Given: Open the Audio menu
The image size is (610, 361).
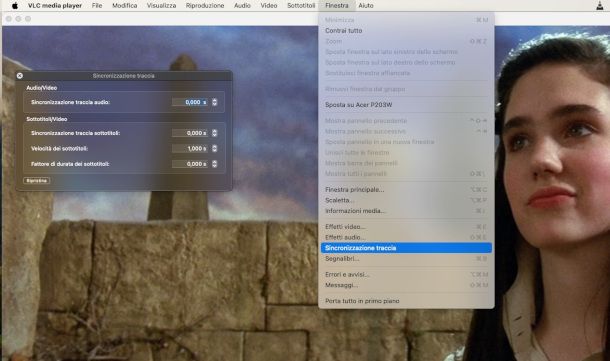Looking at the screenshot, I should click(x=242, y=5).
